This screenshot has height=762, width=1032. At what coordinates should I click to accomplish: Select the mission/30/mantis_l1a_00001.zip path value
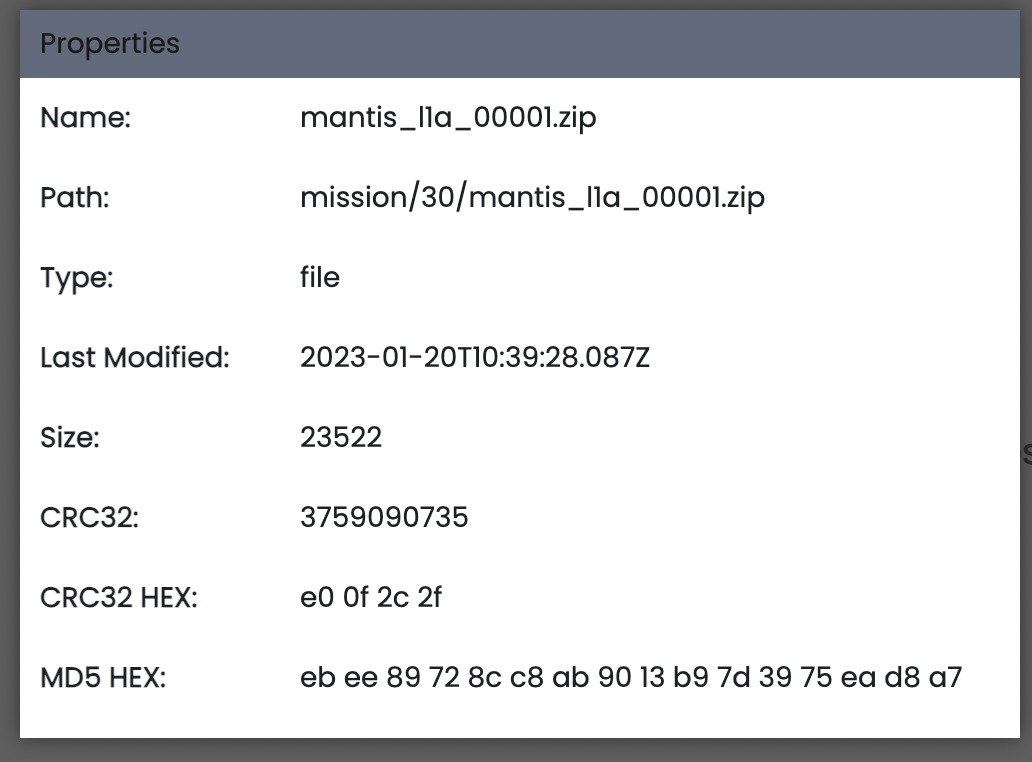(x=532, y=197)
